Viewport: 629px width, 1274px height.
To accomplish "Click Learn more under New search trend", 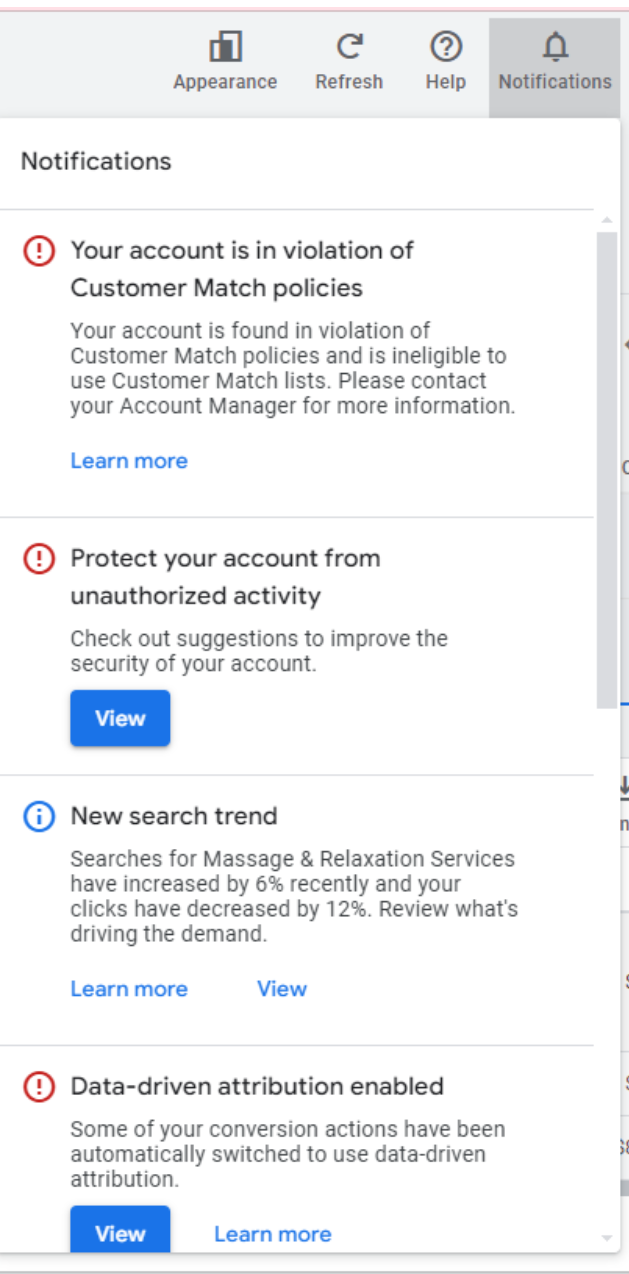I will (x=129, y=989).
